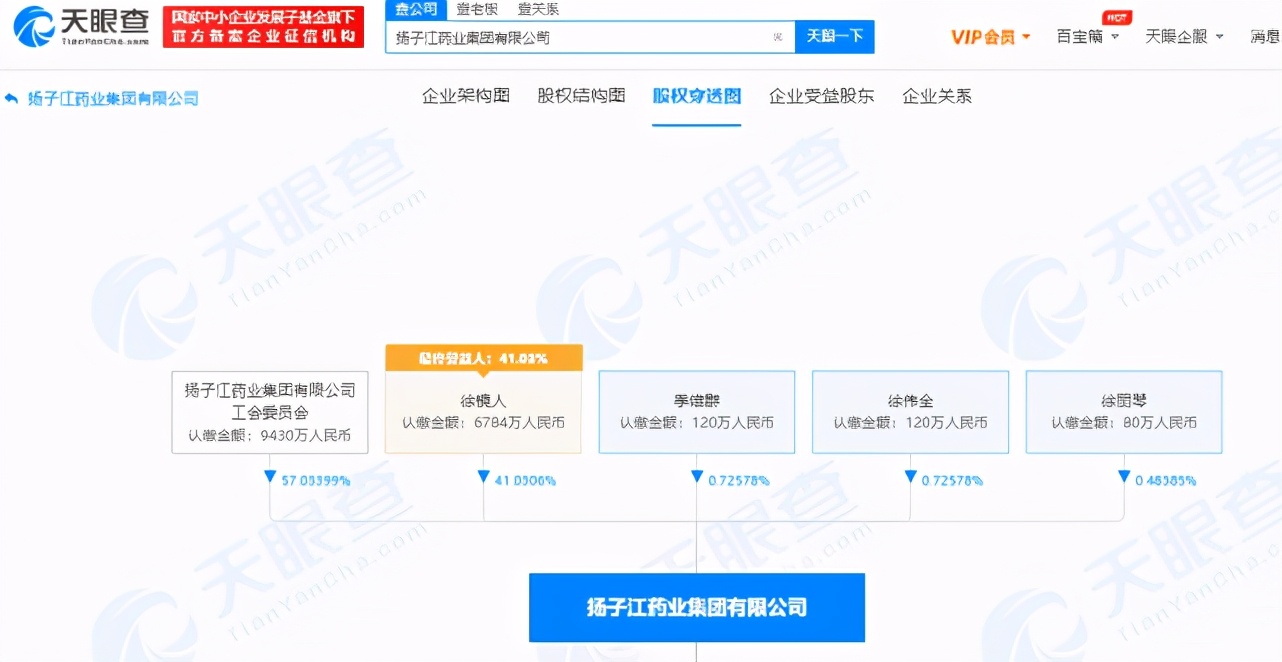Switch to the 股权结构图 tab
The image size is (1282, 662).
point(580,96)
